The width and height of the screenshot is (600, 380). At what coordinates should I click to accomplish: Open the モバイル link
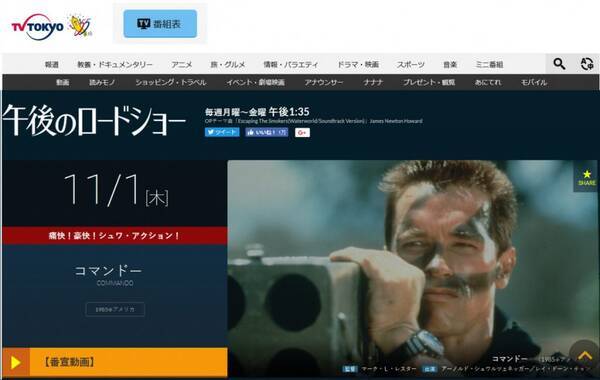point(534,82)
